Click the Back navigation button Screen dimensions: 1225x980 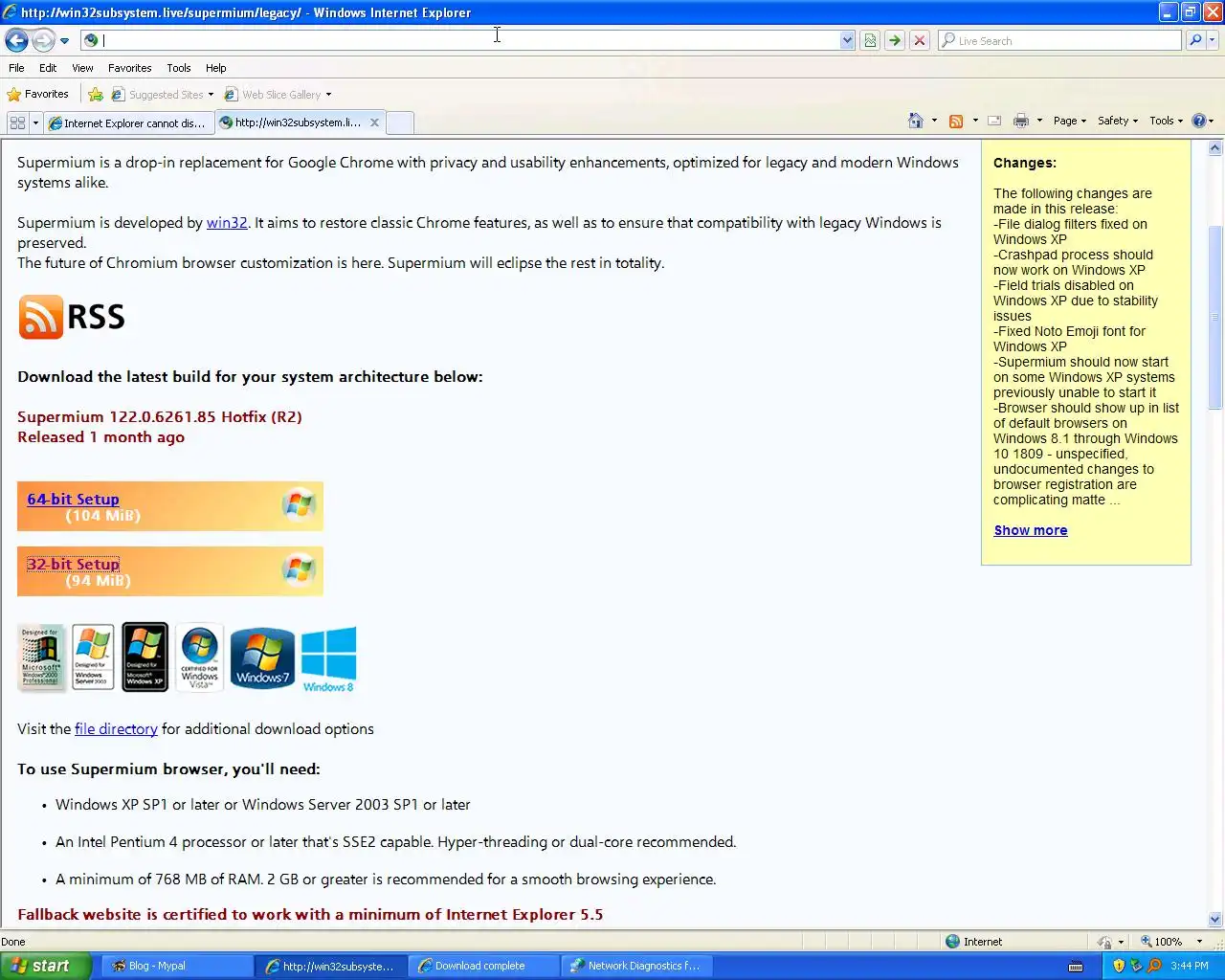click(16, 40)
